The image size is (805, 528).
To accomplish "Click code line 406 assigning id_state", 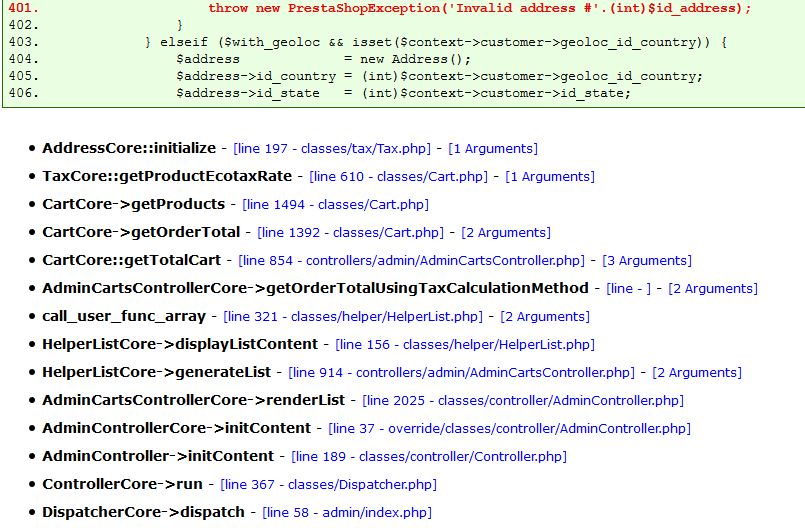I will point(404,93).
